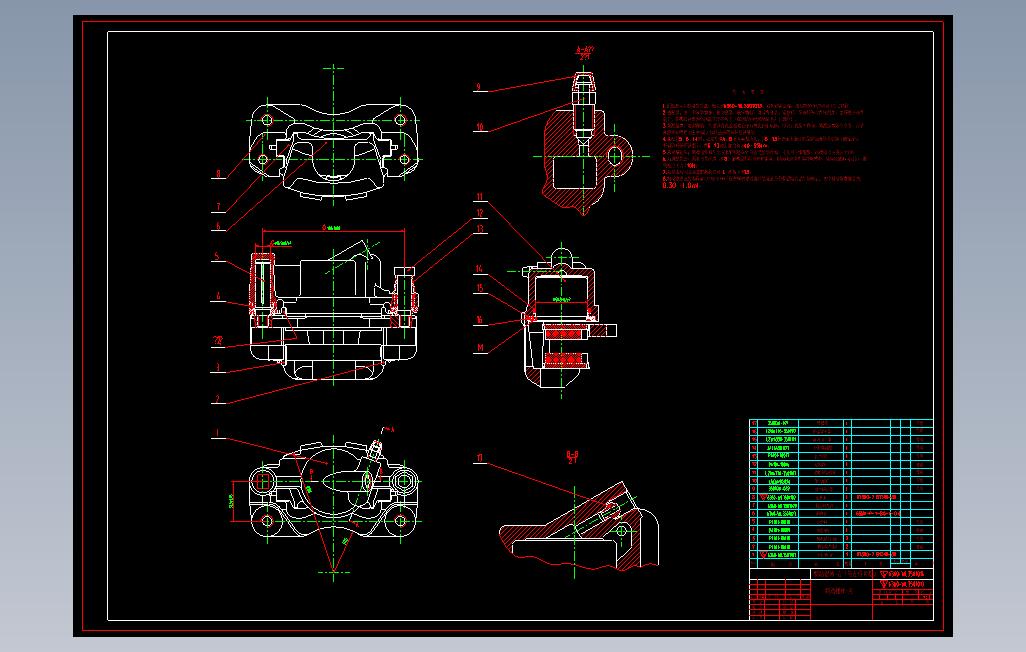1026x652 pixels.
Task: Select part callout number 11
Action: click(x=480, y=196)
